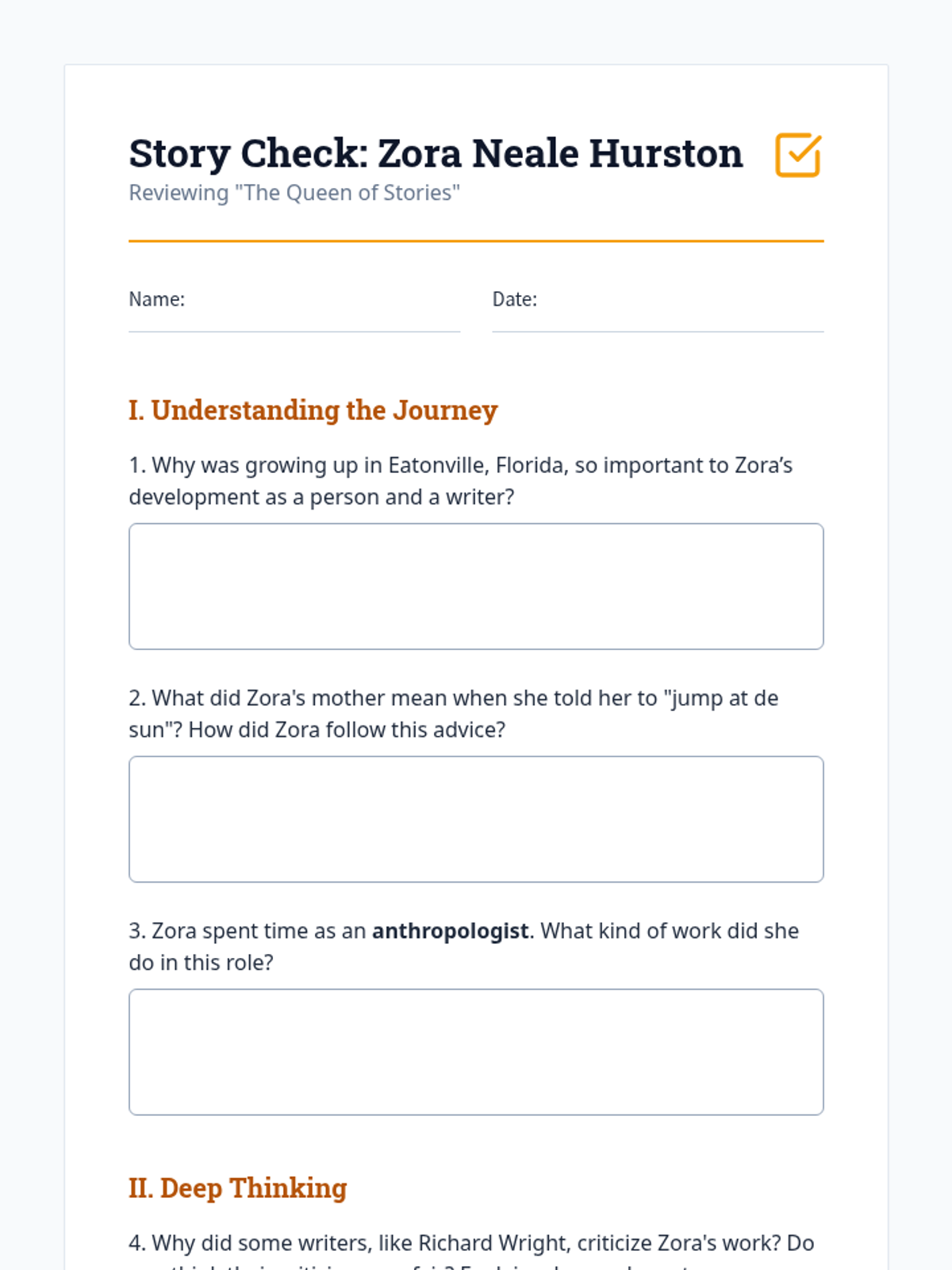
Task: Select the answer box for question 2
Action: point(476,818)
